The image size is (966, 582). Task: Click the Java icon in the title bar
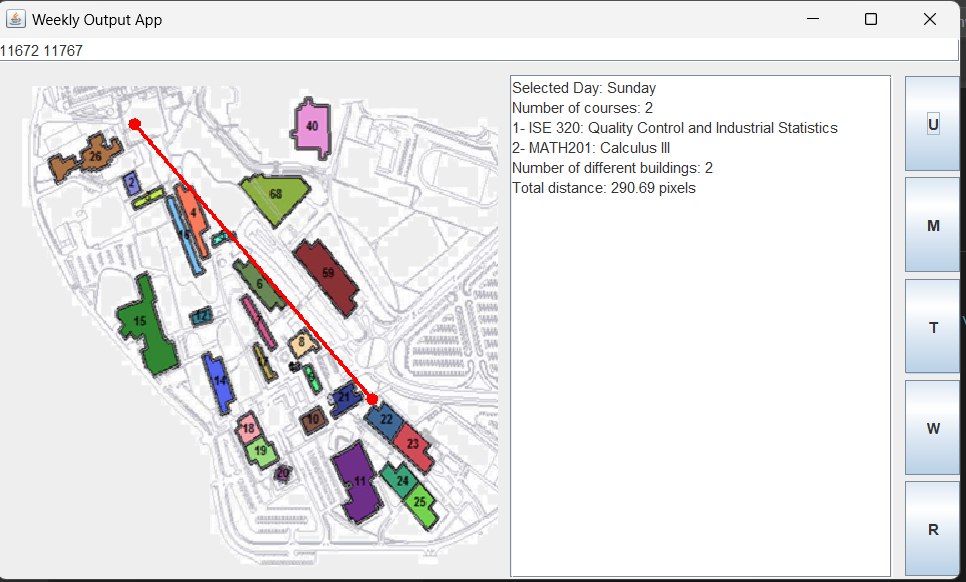coord(15,19)
